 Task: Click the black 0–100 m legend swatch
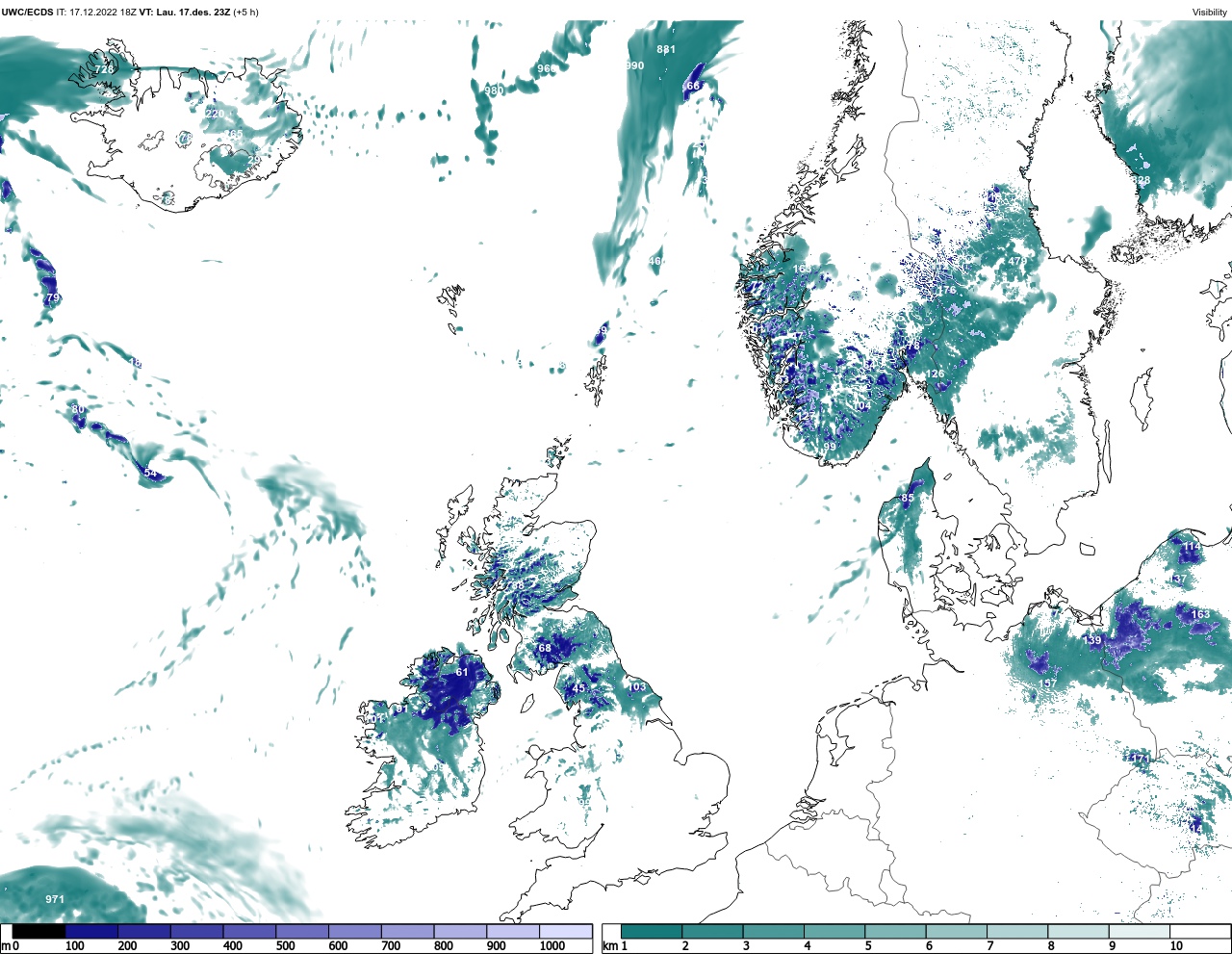pyautogui.click(x=38, y=931)
